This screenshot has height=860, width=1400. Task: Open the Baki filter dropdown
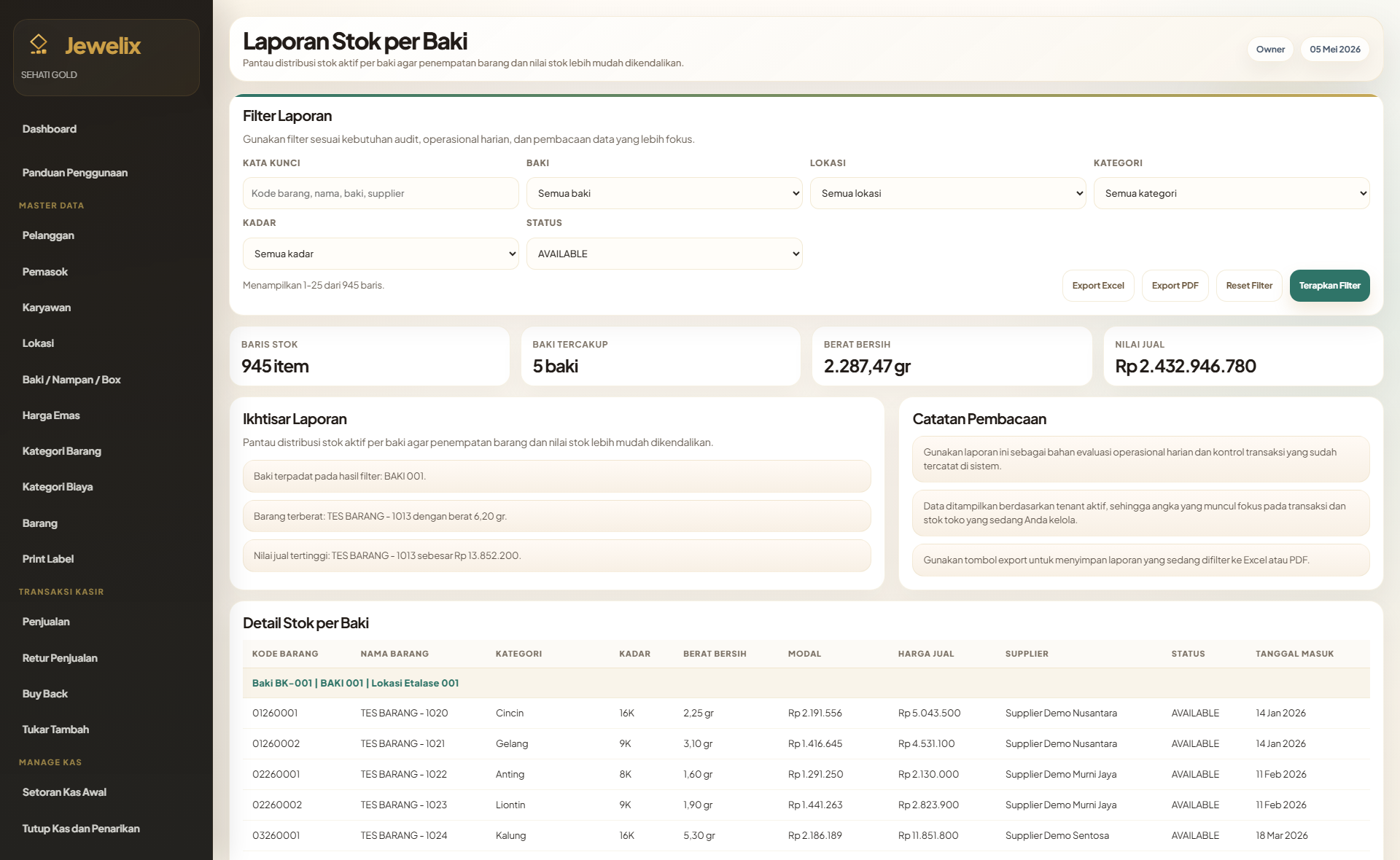(664, 193)
